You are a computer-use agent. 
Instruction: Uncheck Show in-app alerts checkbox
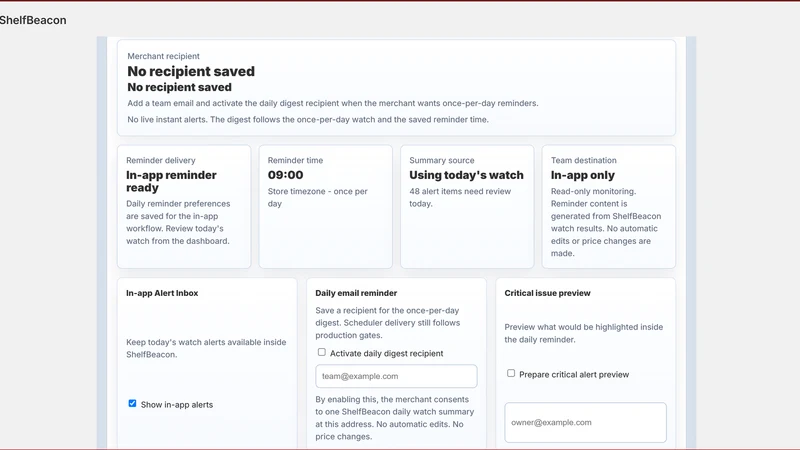[132, 404]
